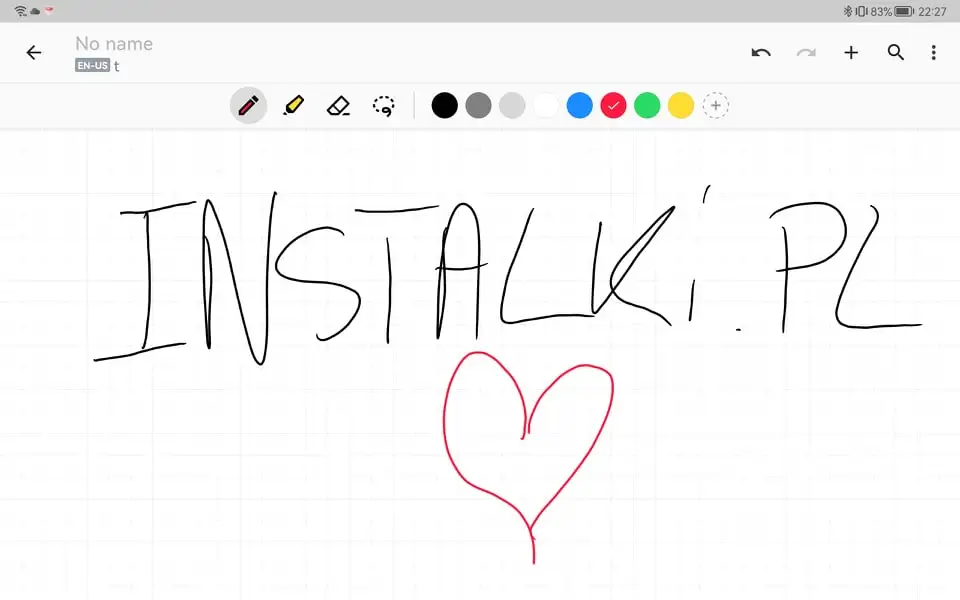
Task: Choose the black color swatch
Action: pos(445,105)
